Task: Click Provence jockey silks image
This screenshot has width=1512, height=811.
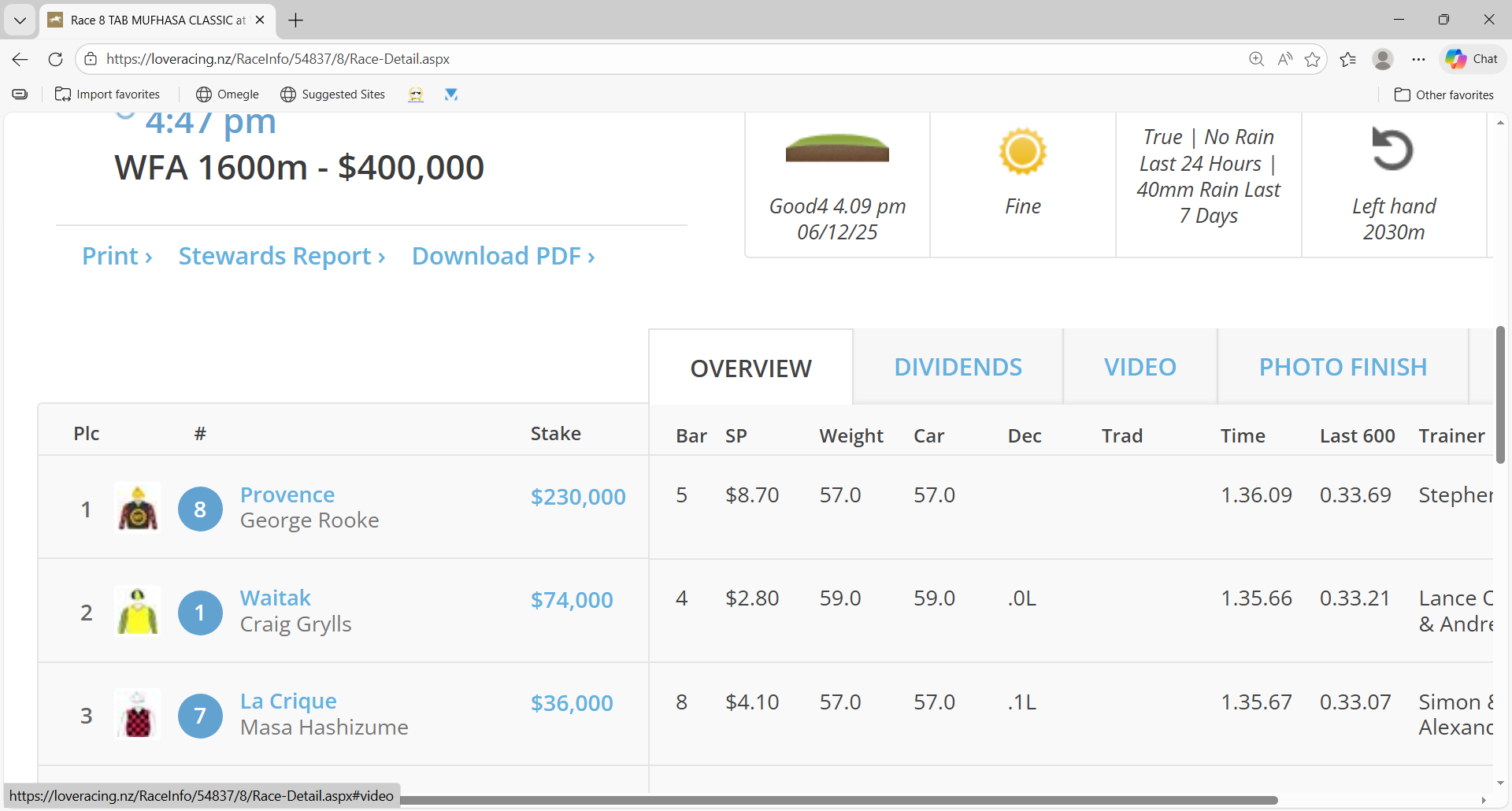Action: [138, 508]
